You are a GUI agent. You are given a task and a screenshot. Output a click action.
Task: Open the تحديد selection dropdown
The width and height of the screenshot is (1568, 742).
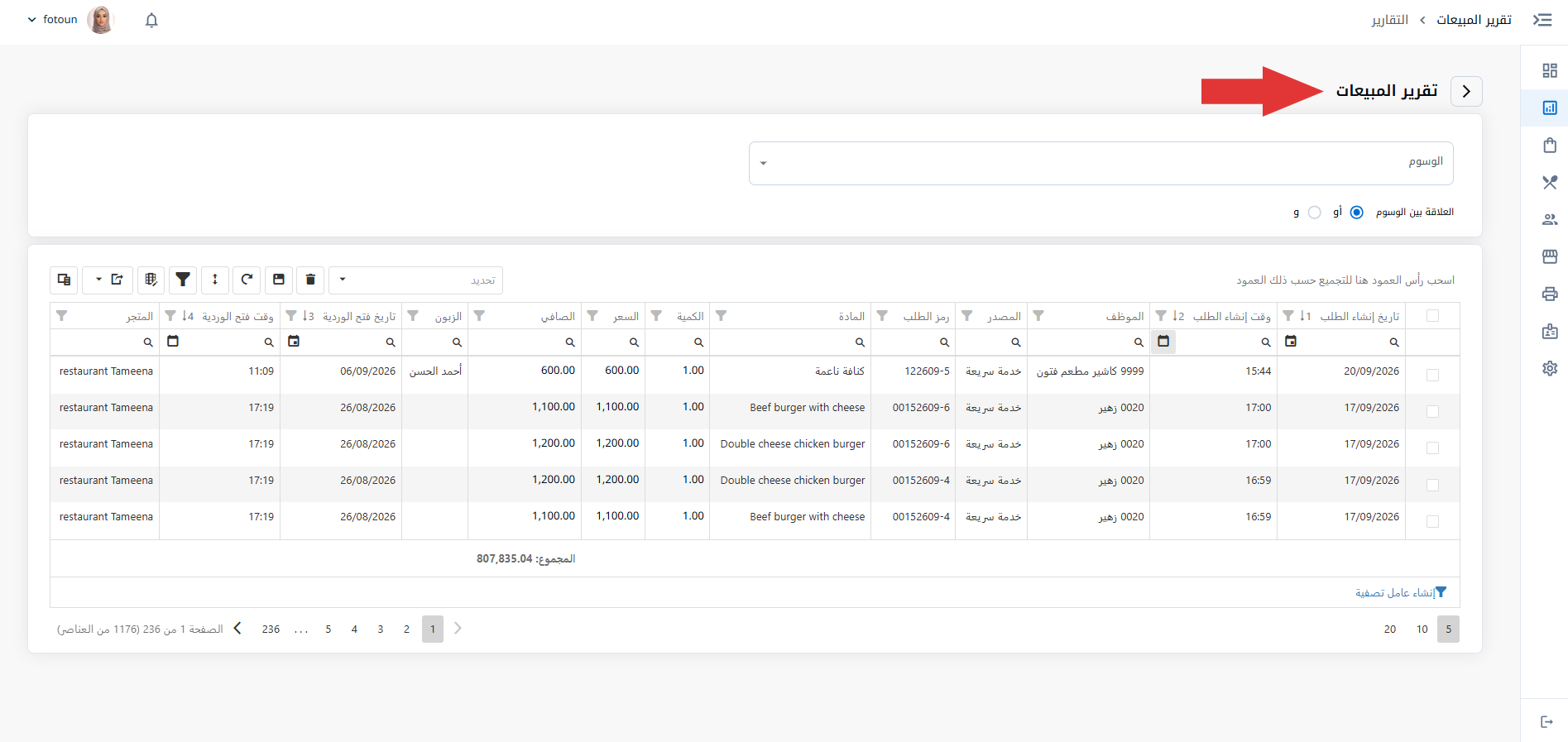point(415,280)
